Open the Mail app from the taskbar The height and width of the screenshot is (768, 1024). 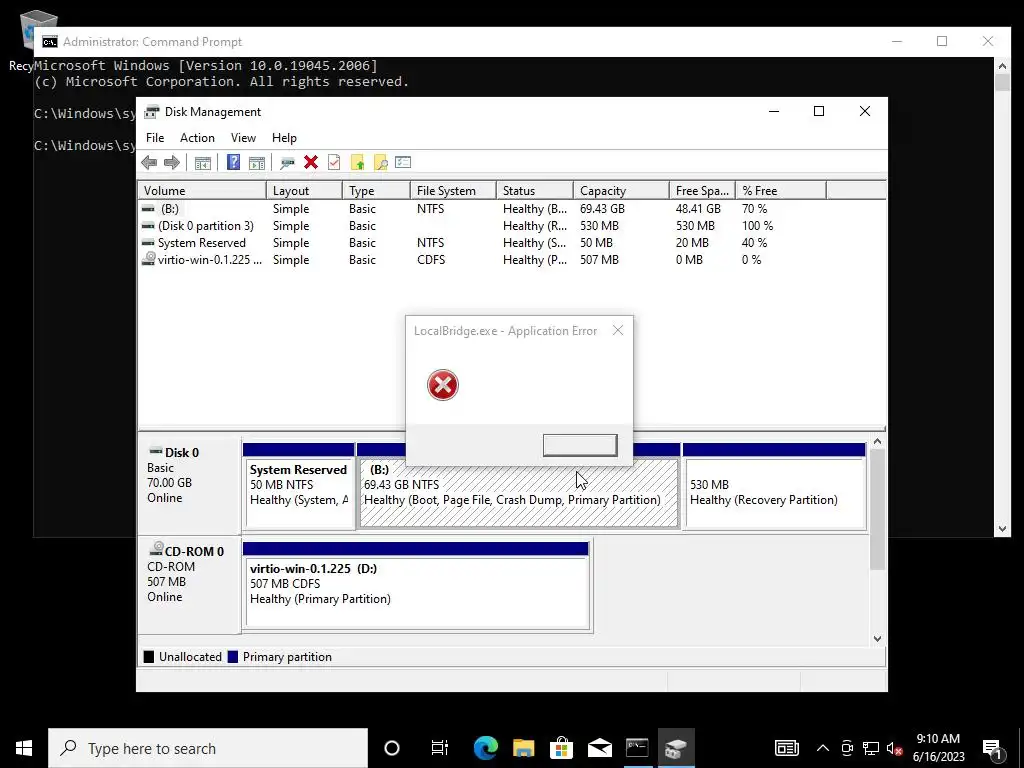tap(599, 748)
